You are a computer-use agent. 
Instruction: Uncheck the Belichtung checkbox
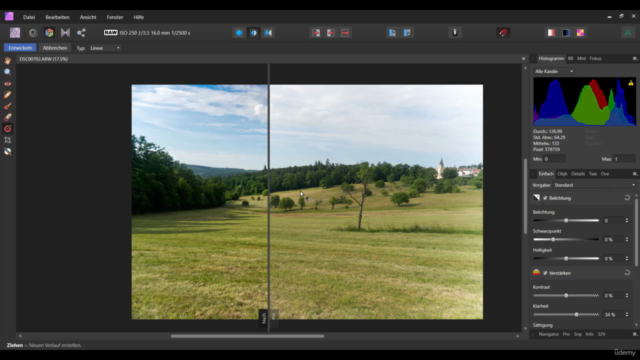(x=545, y=198)
